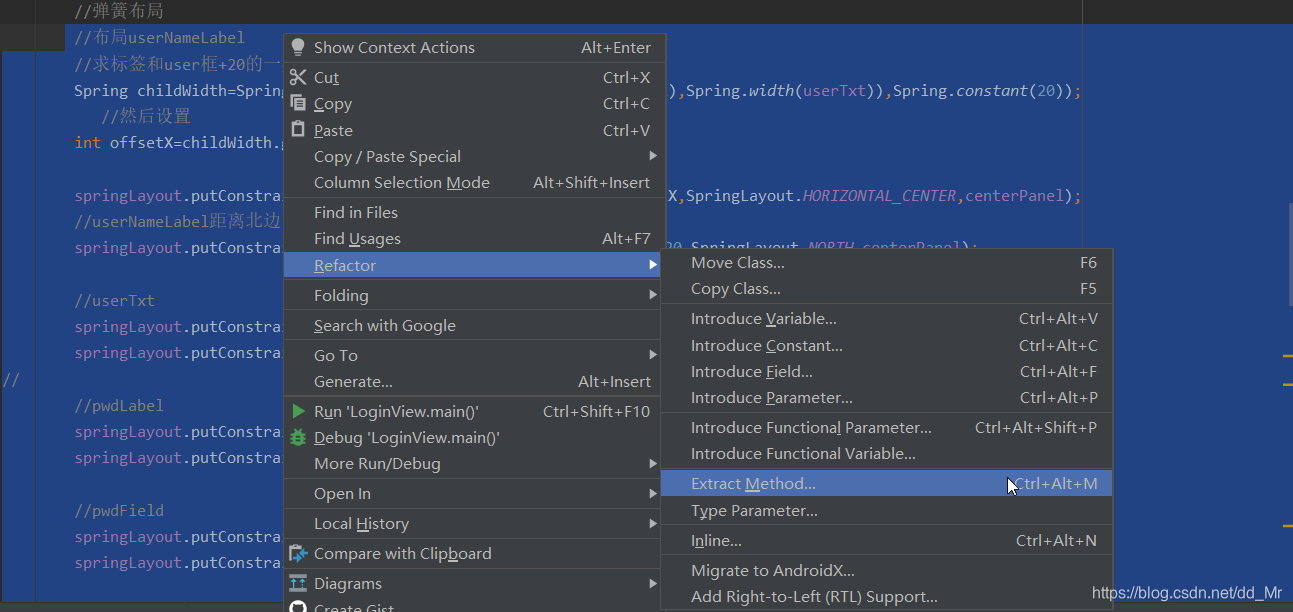Click the lightbulb icon beside Show Context Actions
The height and width of the screenshot is (612, 1293).
297,47
